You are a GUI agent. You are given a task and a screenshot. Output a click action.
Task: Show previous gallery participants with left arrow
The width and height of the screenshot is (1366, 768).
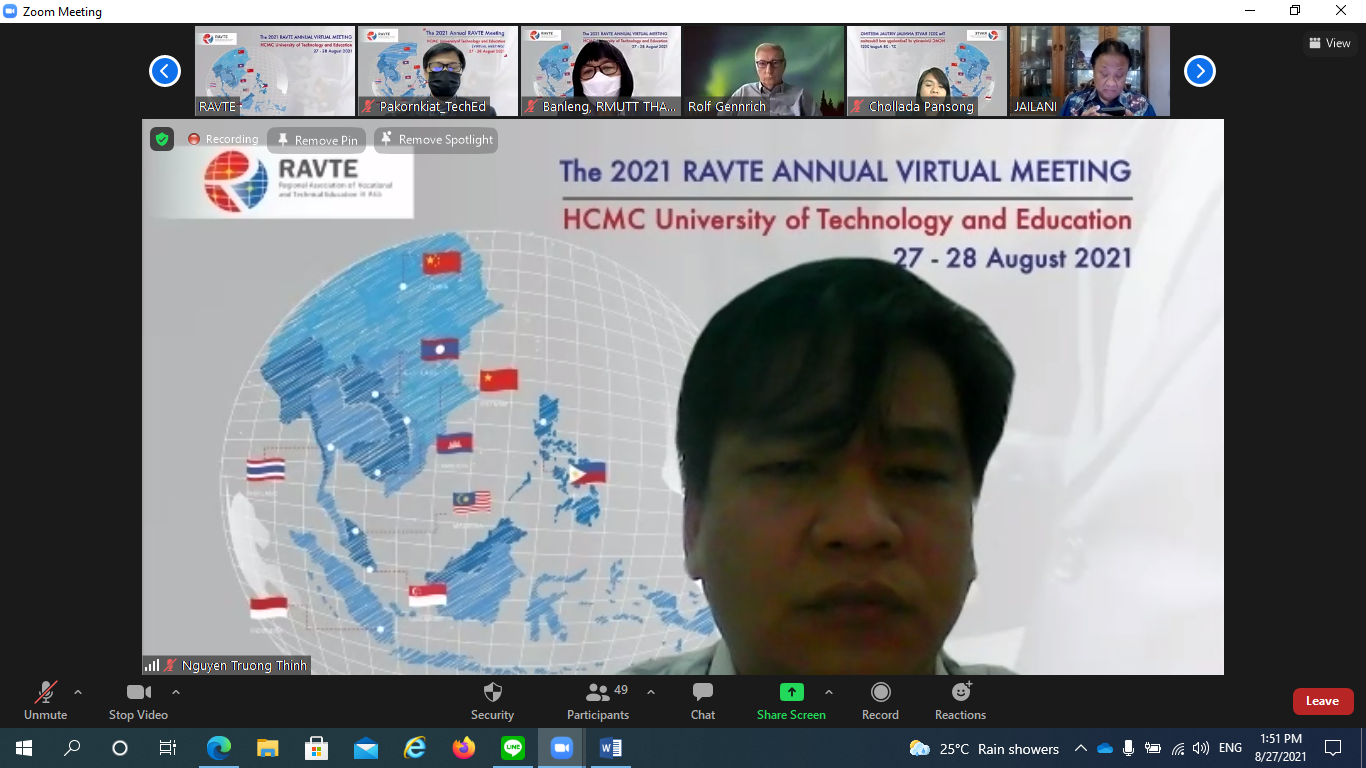click(x=165, y=71)
